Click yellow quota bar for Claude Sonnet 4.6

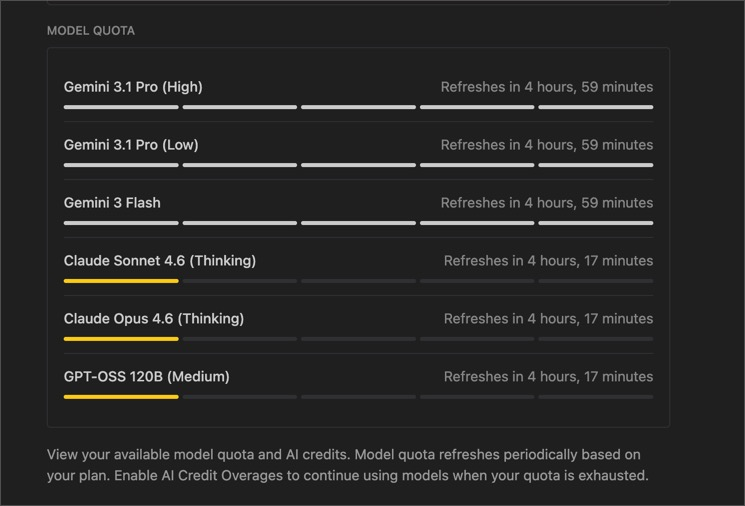[x=121, y=281]
